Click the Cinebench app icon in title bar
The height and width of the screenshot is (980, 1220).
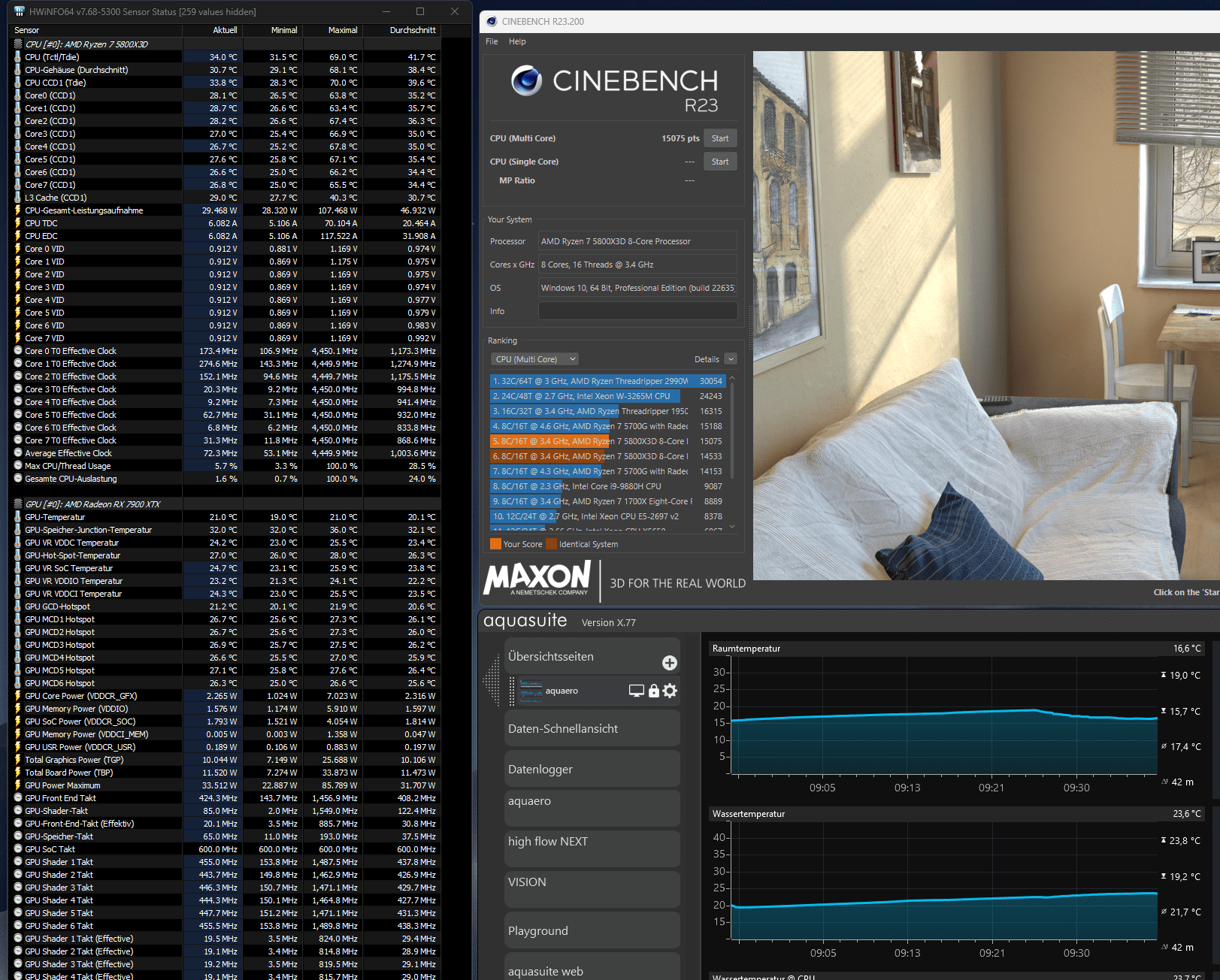pyautogui.click(x=492, y=21)
